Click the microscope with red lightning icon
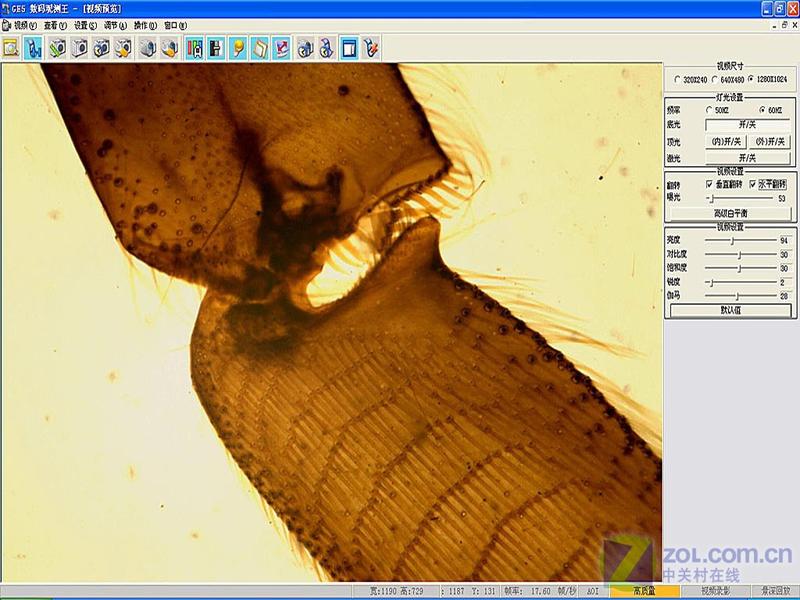The height and width of the screenshot is (600, 800). tap(371, 48)
